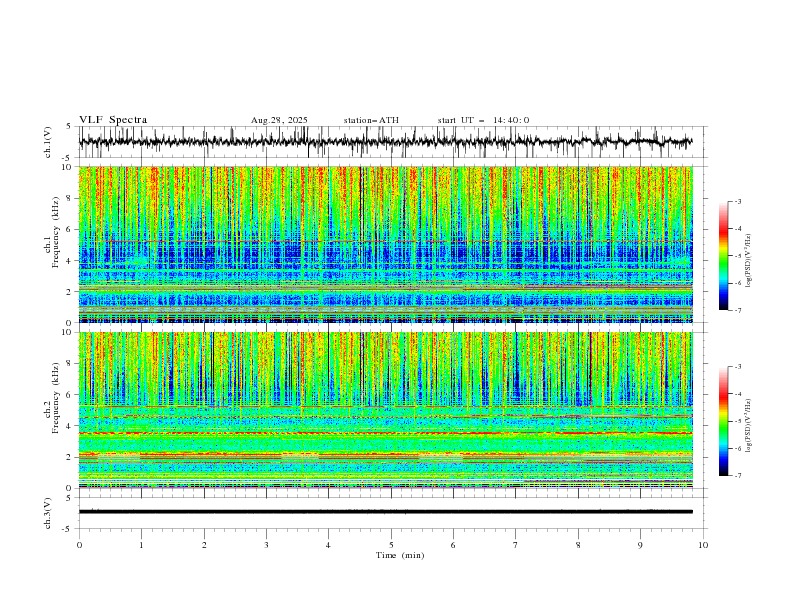
Task: Click inside the ch.2 spectrogram panel
Action: click(x=385, y=410)
